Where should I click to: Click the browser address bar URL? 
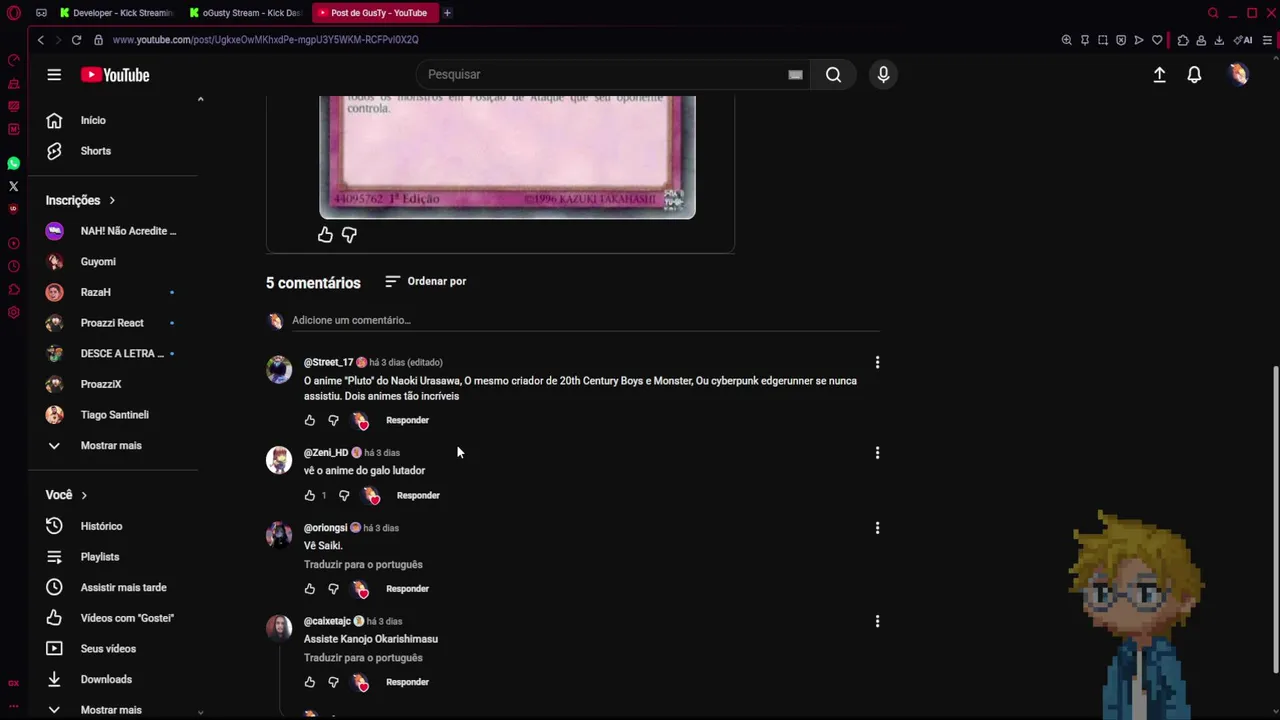tap(265, 40)
